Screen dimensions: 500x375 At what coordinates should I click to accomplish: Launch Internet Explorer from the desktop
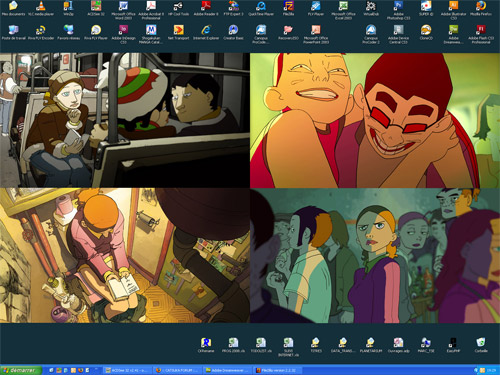coord(206,32)
